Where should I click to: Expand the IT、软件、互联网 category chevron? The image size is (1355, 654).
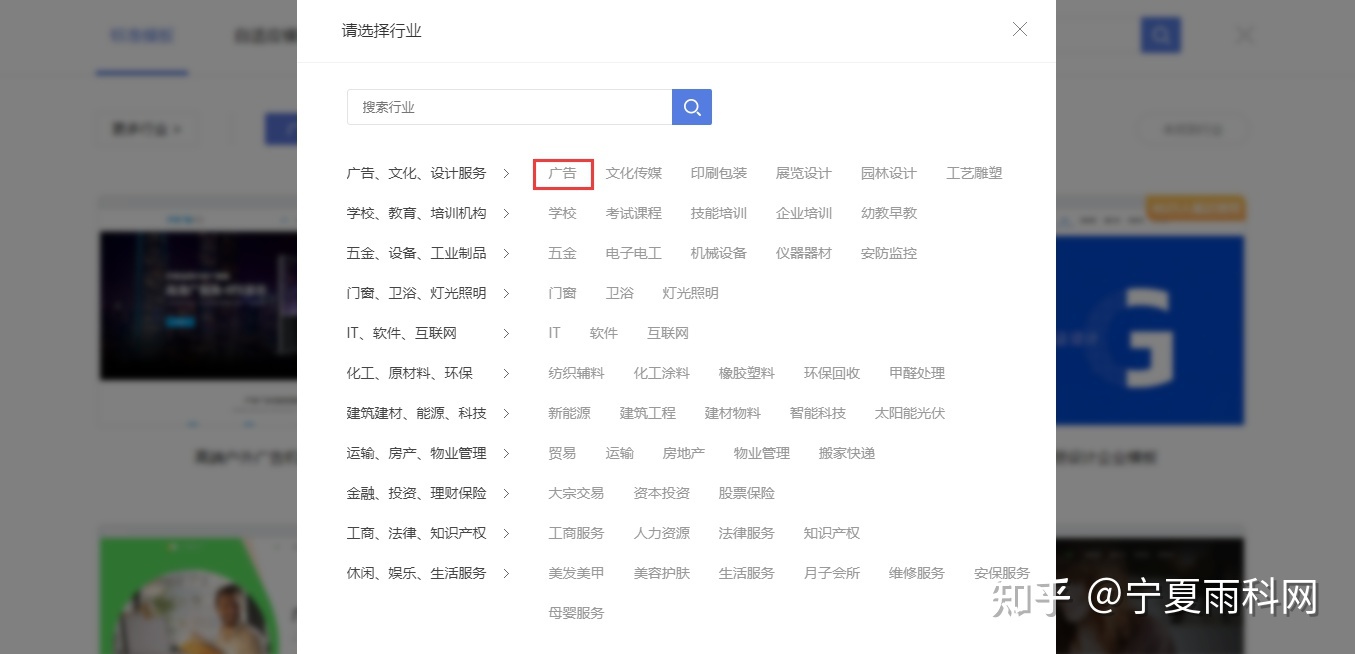pyautogui.click(x=507, y=332)
